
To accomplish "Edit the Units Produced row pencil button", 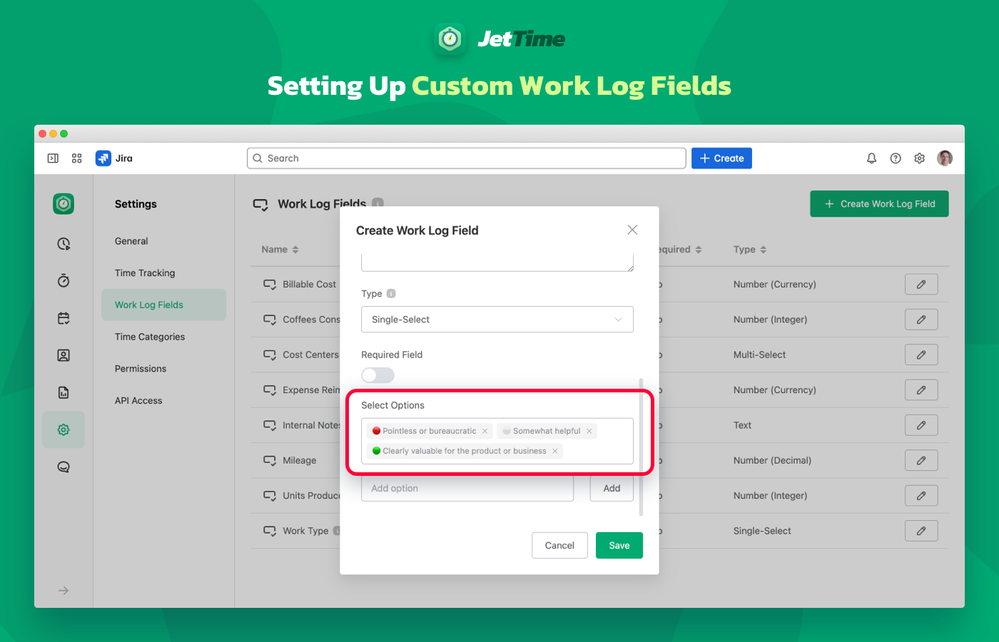I will click(921, 496).
